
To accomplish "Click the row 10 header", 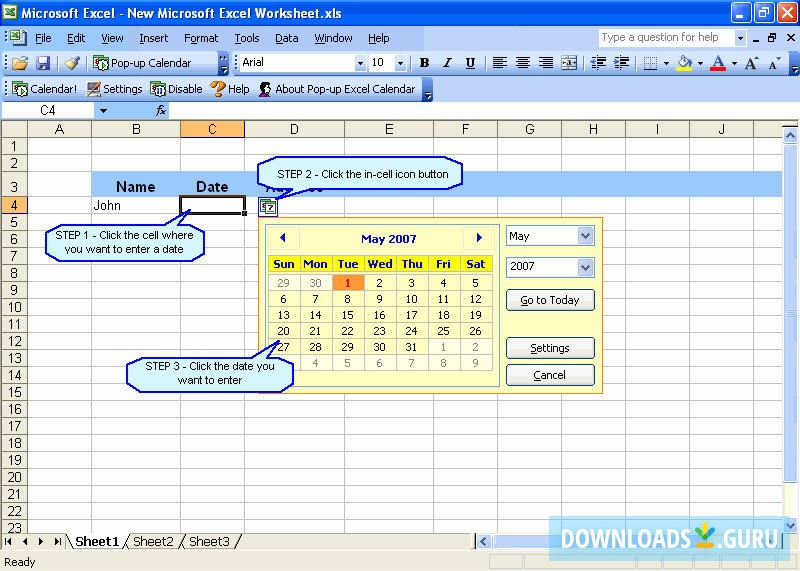I will point(14,307).
